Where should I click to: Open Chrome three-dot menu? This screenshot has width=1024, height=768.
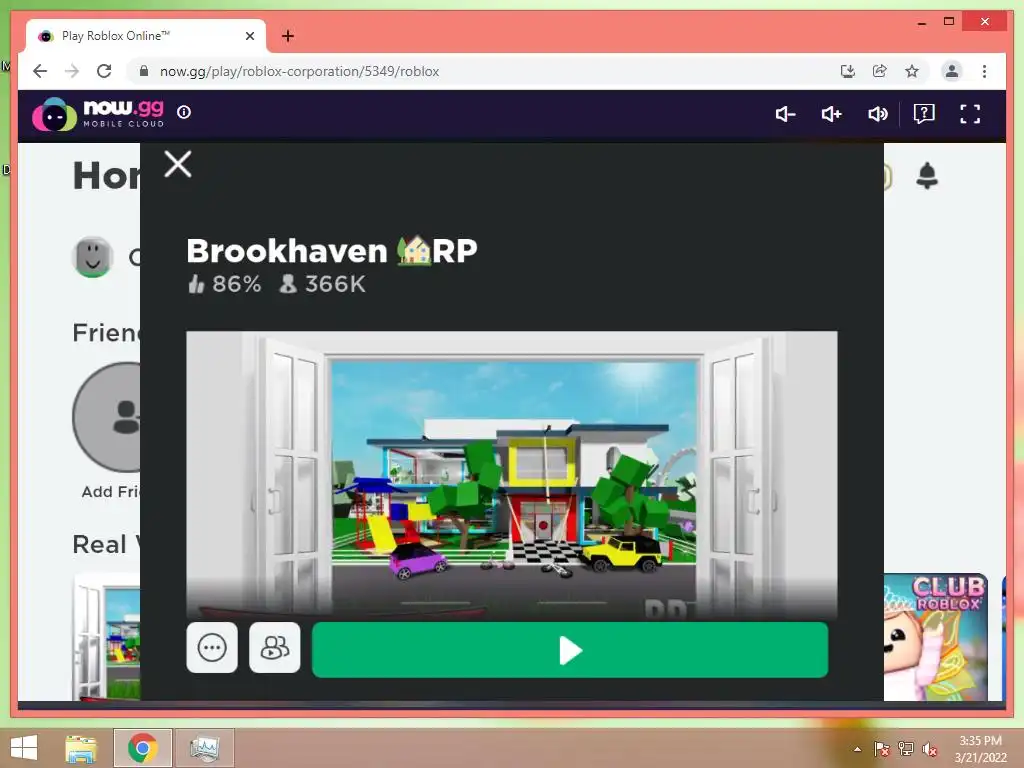pos(984,71)
